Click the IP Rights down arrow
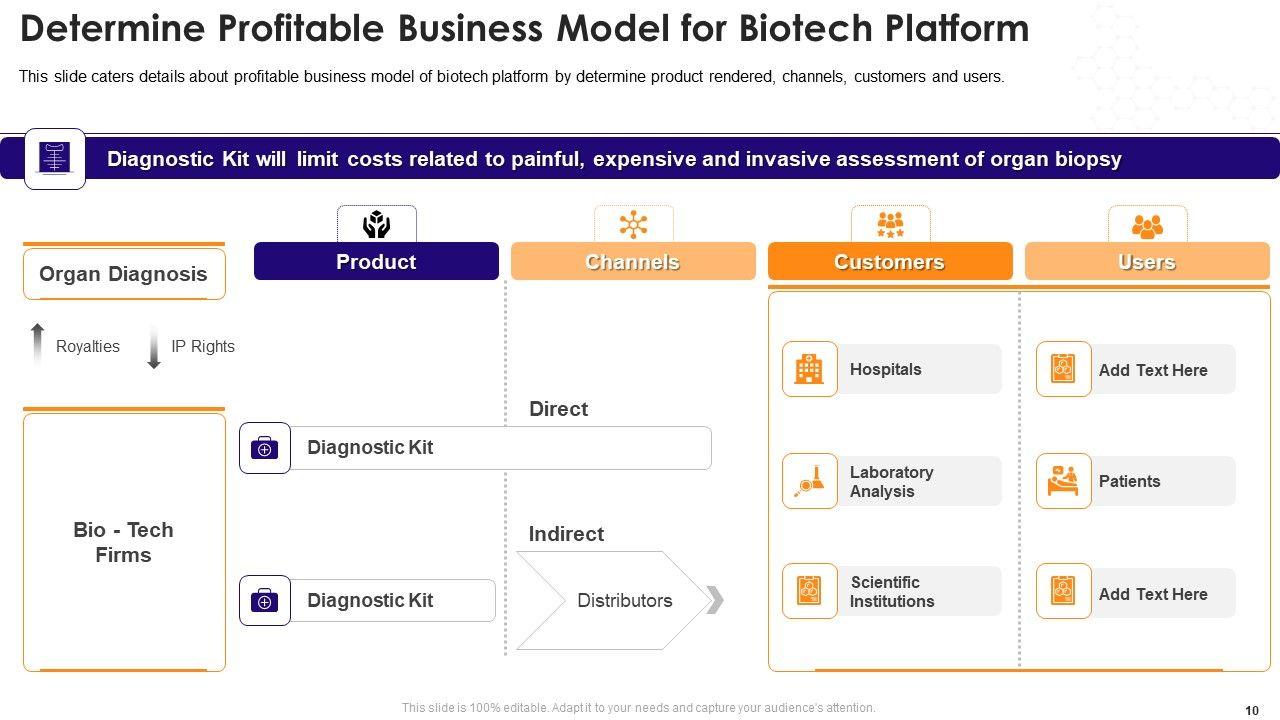The height and width of the screenshot is (720, 1280). (x=154, y=347)
